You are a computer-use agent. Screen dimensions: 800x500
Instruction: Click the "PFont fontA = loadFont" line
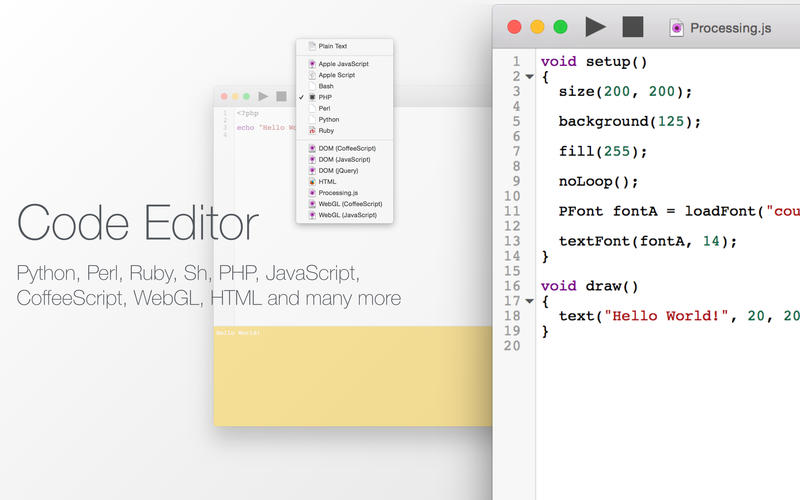679,211
